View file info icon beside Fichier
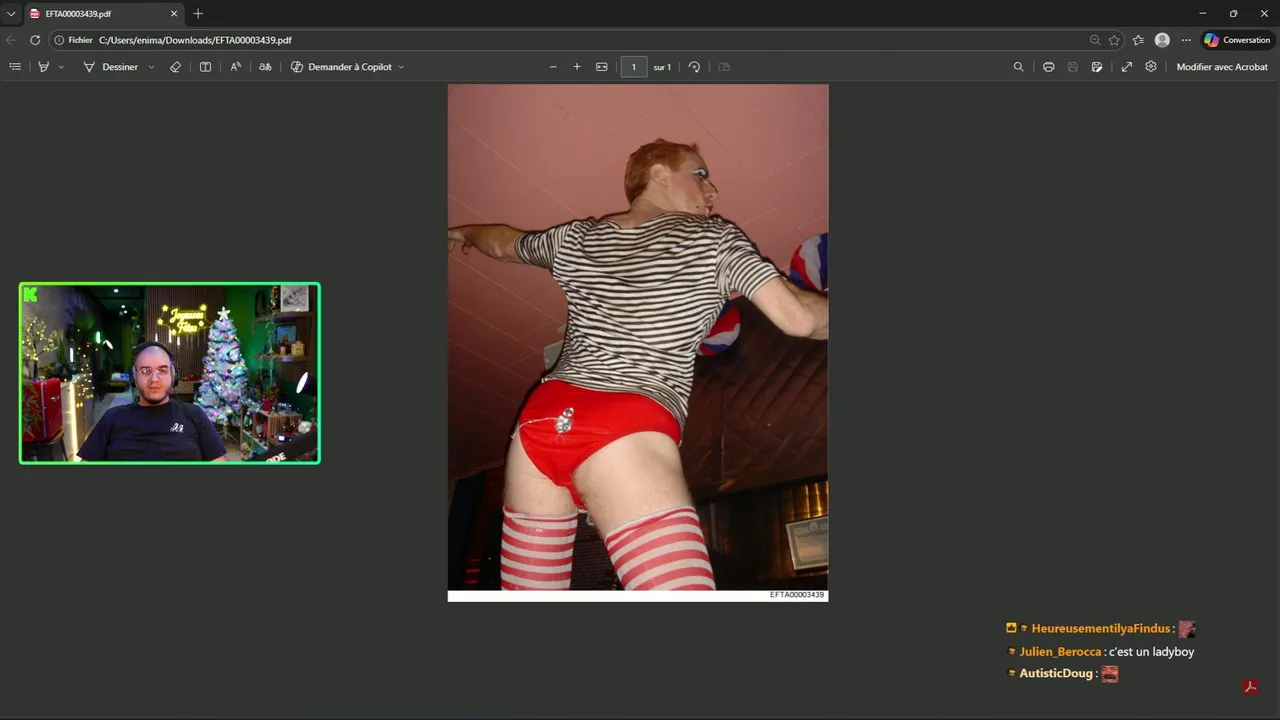The width and height of the screenshot is (1280, 720). (x=59, y=40)
